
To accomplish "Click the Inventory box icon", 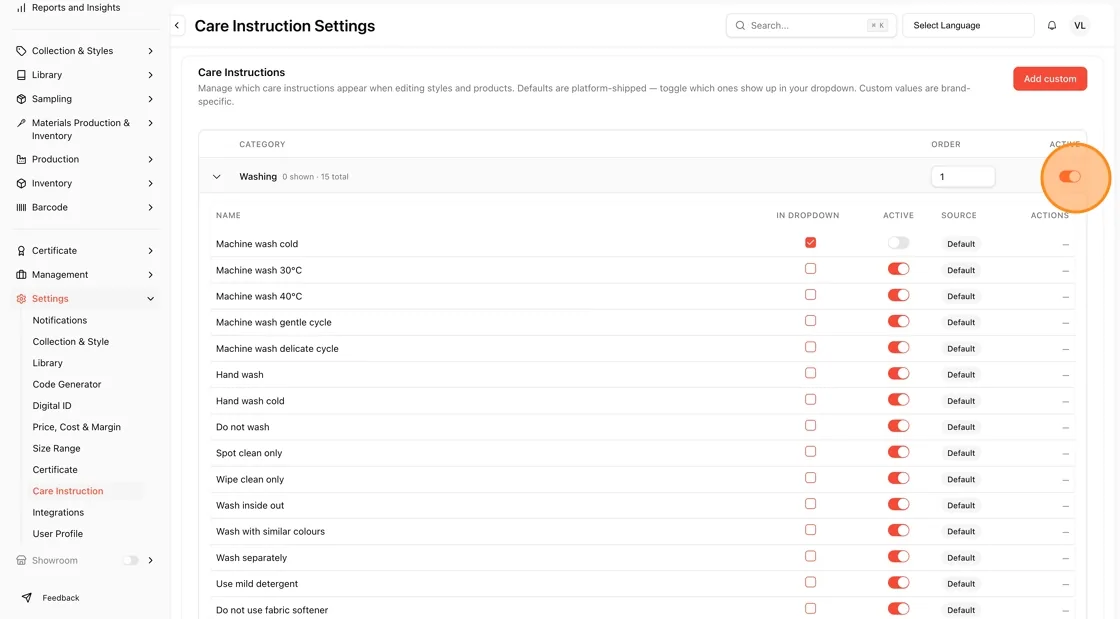I will (x=21, y=183).
